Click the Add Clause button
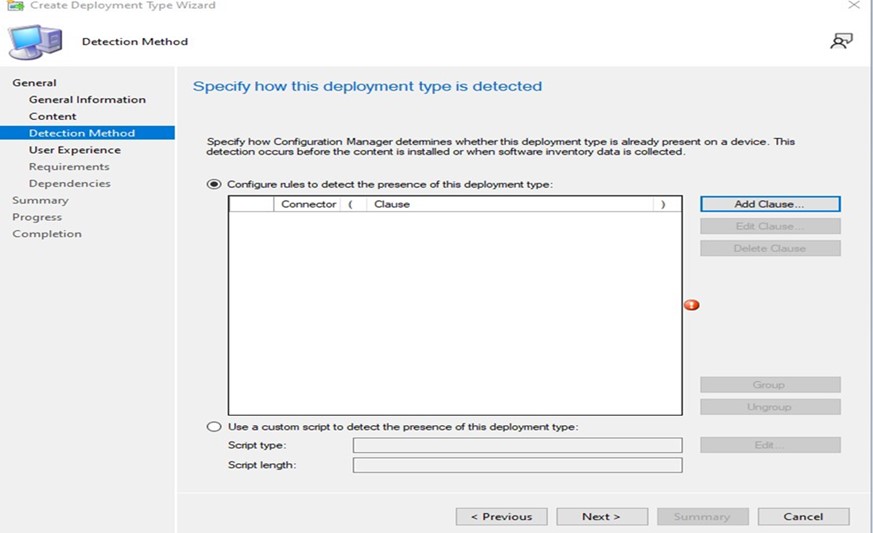Image resolution: width=873 pixels, height=533 pixels. [770, 204]
